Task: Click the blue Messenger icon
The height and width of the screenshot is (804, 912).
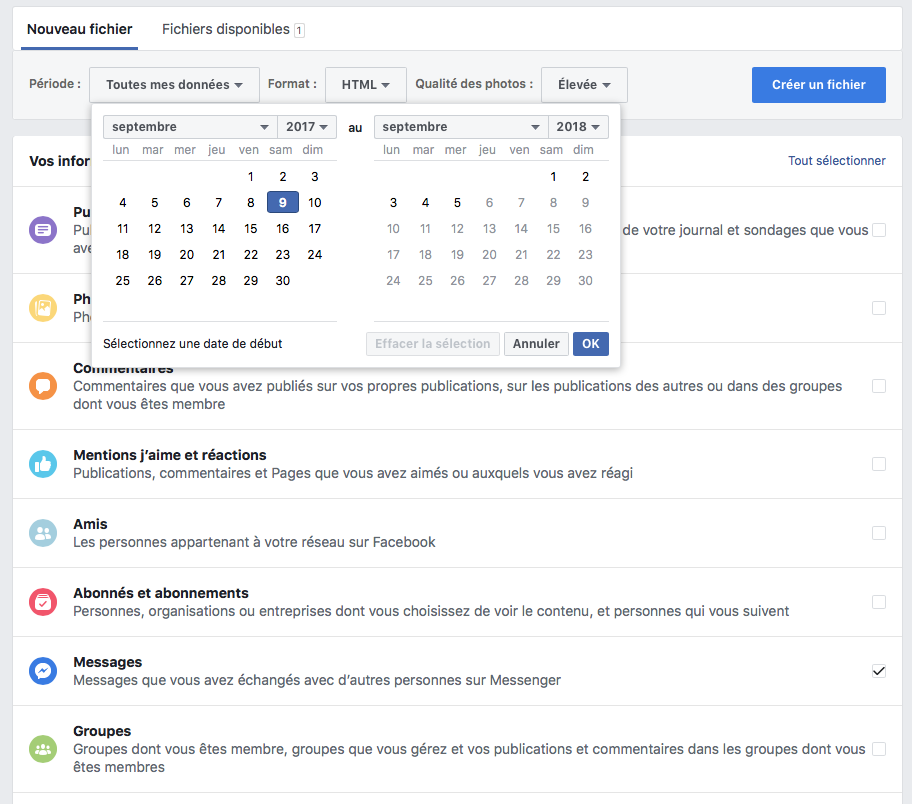Action: pos(43,671)
